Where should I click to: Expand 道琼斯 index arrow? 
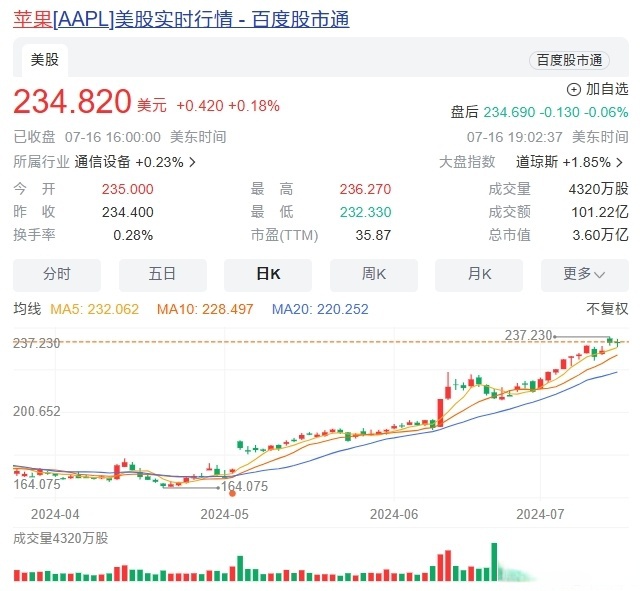click(x=622, y=162)
